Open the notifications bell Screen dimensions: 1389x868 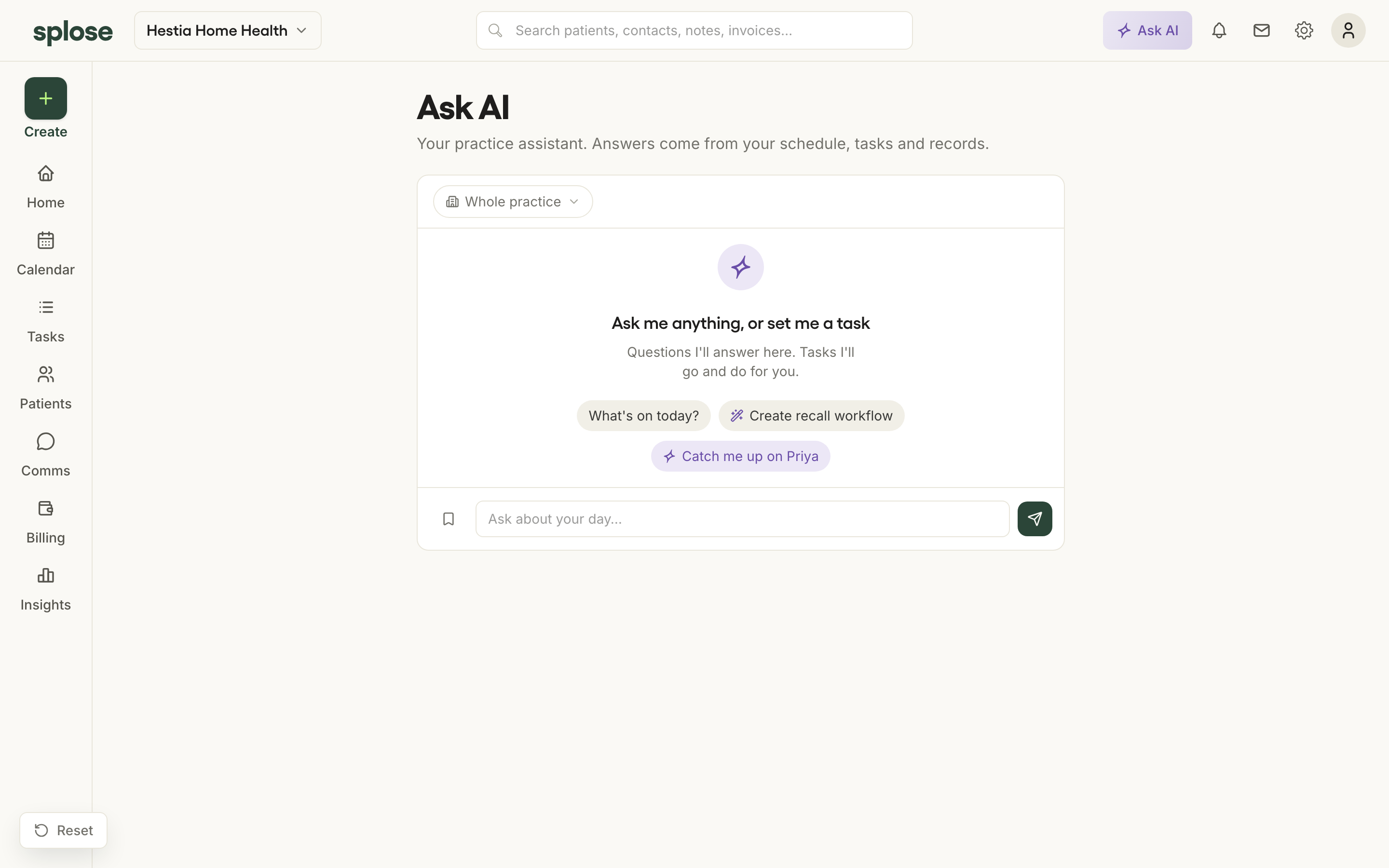tap(1219, 30)
